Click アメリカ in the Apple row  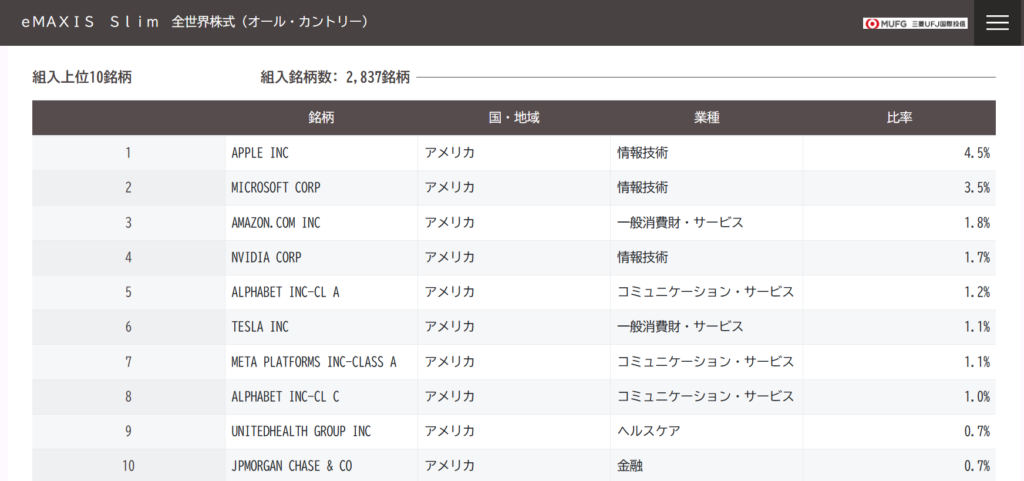pos(450,153)
